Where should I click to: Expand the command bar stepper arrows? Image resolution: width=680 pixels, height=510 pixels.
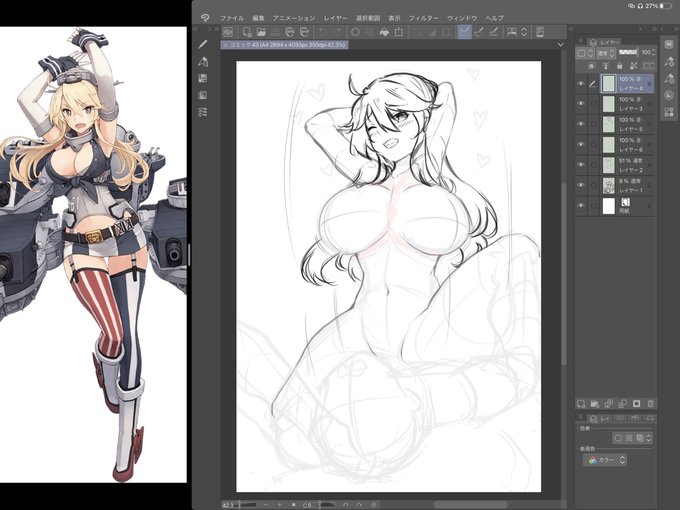click(x=524, y=32)
